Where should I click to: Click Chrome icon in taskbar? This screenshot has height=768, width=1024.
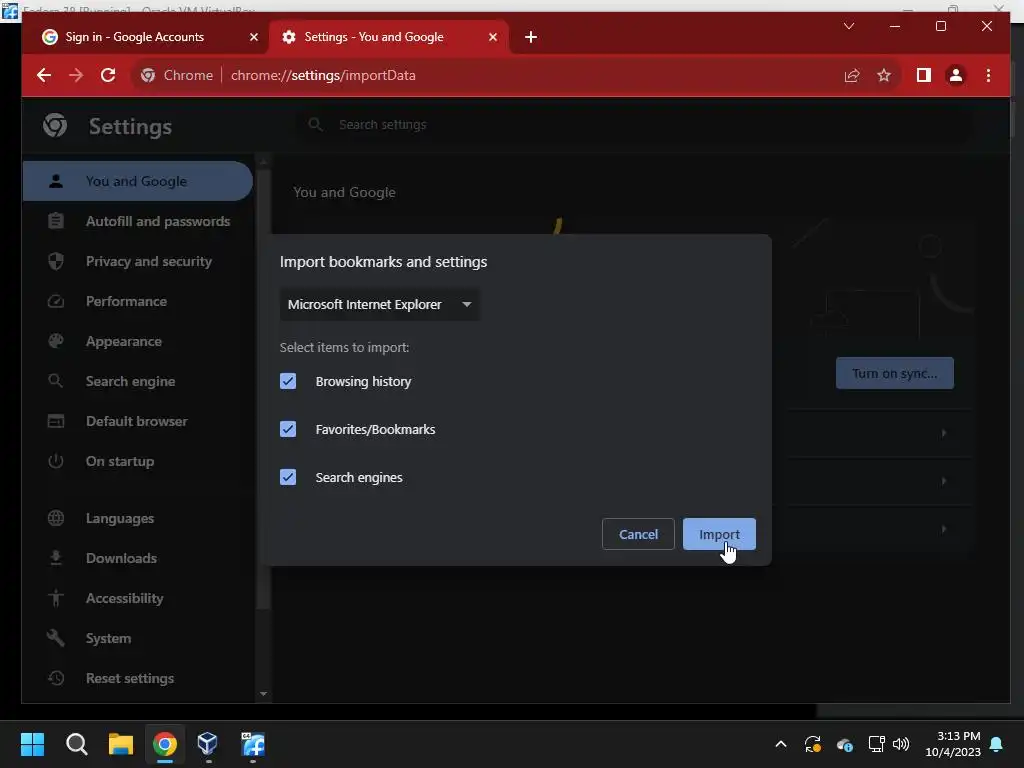click(165, 744)
